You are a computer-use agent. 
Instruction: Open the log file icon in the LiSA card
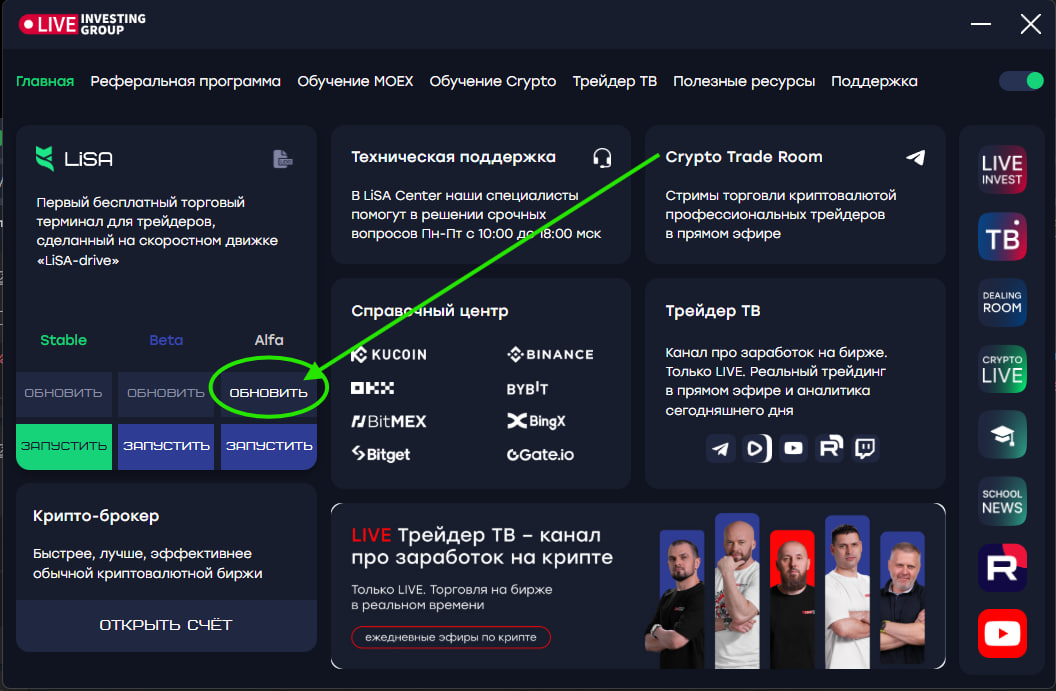coord(283,159)
